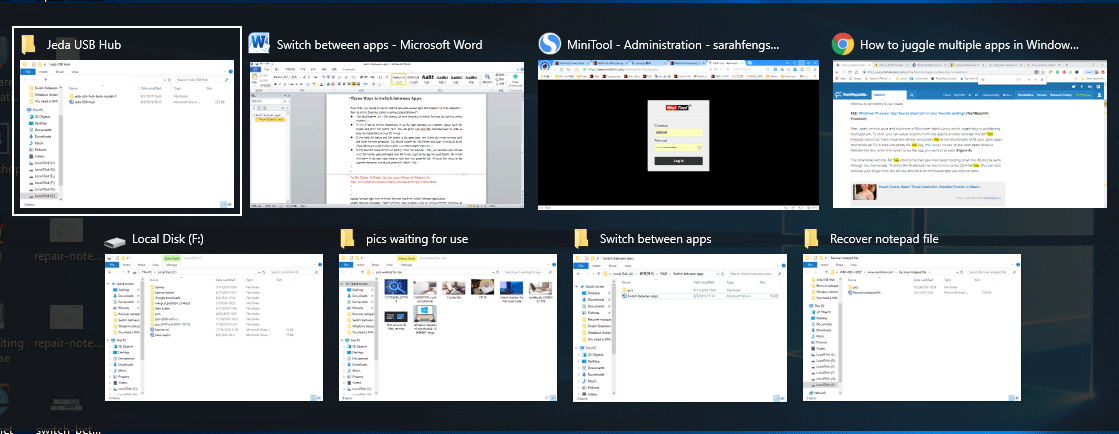Switch to Switch between apps folder thumbnail
Screen dimensions: 1119x434
(x=682, y=327)
